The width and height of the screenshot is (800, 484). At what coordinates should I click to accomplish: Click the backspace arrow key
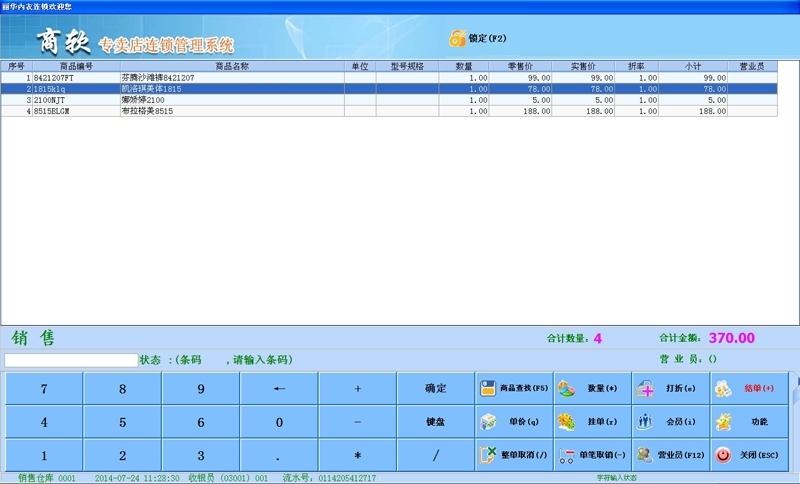point(279,389)
